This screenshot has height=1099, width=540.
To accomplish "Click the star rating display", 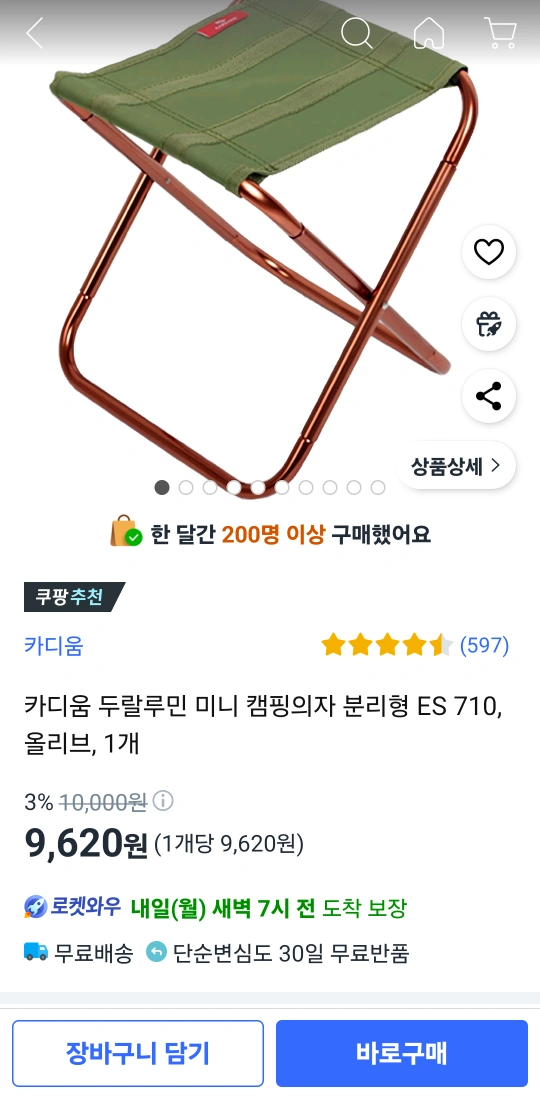I will click(387, 645).
